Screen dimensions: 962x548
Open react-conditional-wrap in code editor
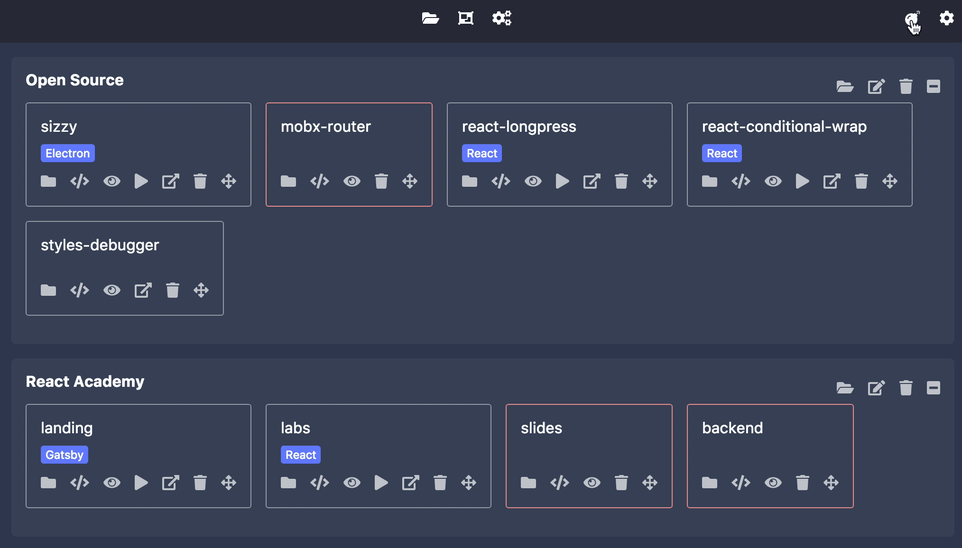[741, 181]
